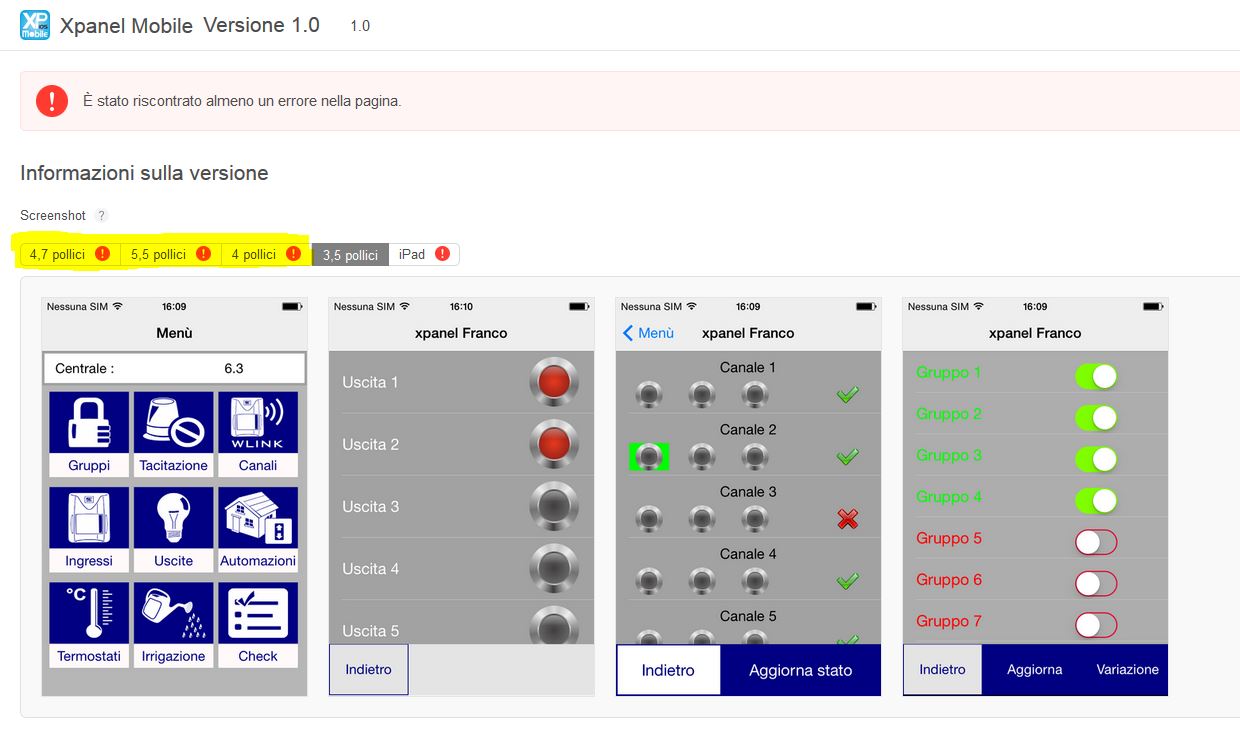Image resolution: width=1240 pixels, height=746 pixels.
Task: Click the grey Uscita 3 indicator
Action: tap(554, 506)
